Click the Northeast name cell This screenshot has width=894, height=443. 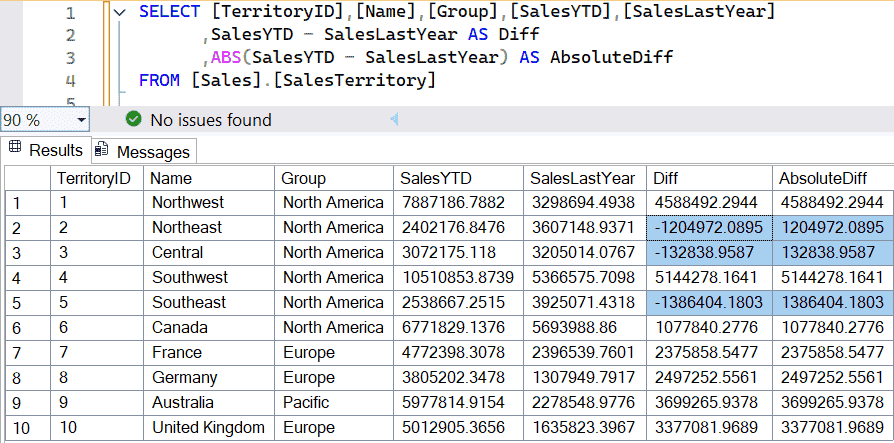click(209, 227)
